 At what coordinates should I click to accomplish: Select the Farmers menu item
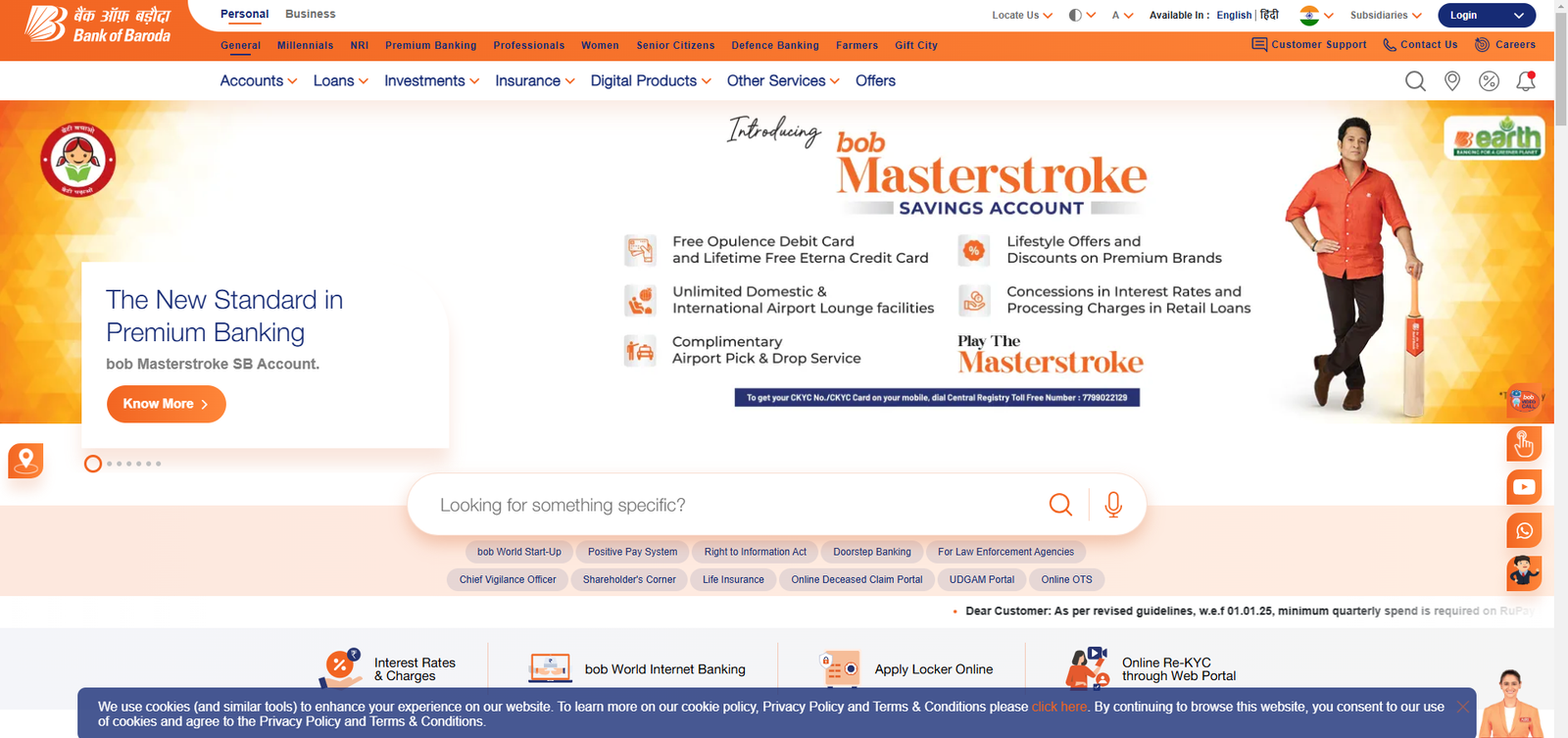(857, 45)
